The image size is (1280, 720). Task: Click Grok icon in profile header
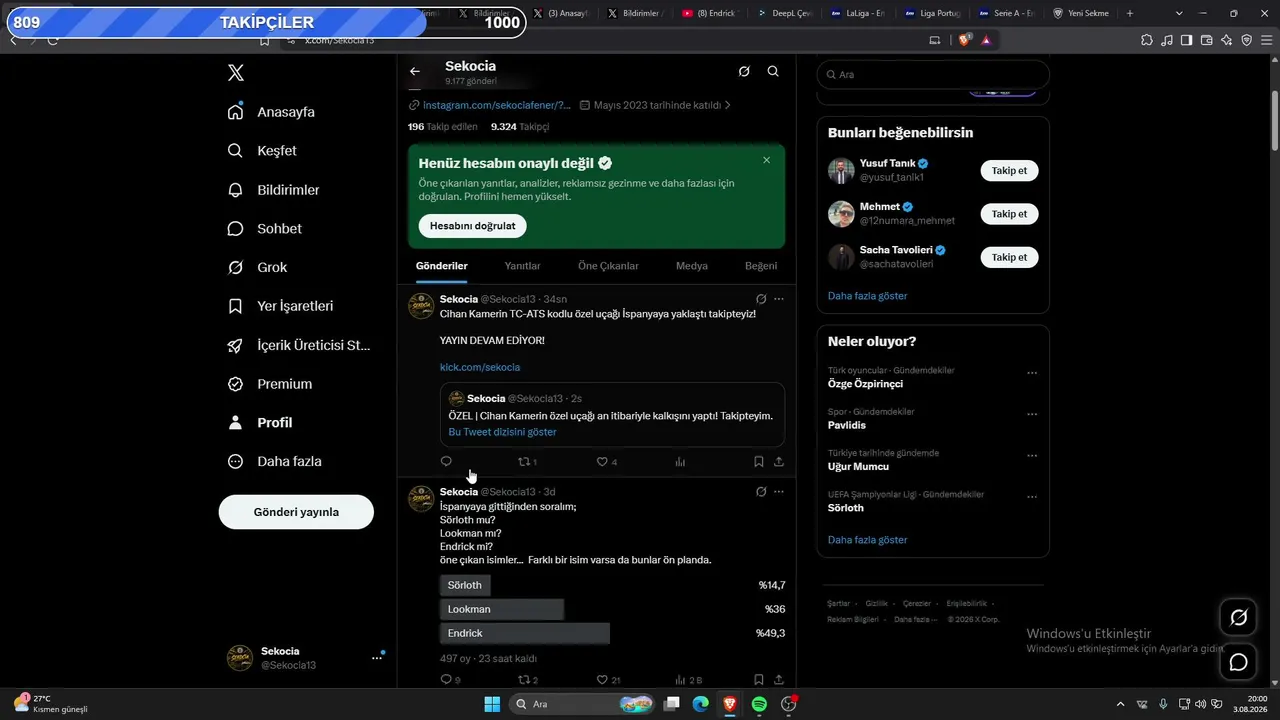coord(744,71)
